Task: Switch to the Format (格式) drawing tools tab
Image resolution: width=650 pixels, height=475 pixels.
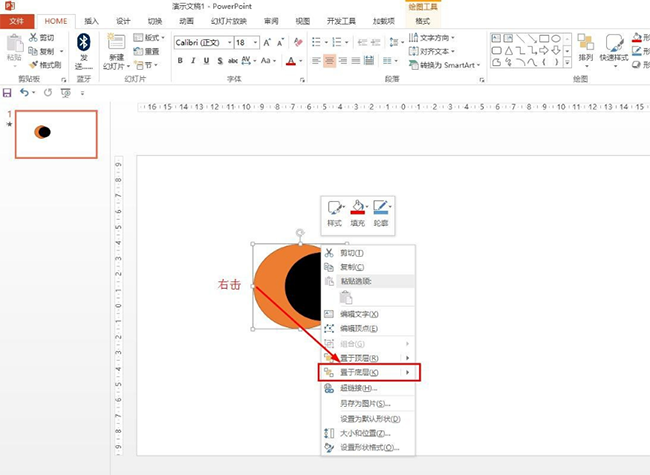Action: pos(422,21)
